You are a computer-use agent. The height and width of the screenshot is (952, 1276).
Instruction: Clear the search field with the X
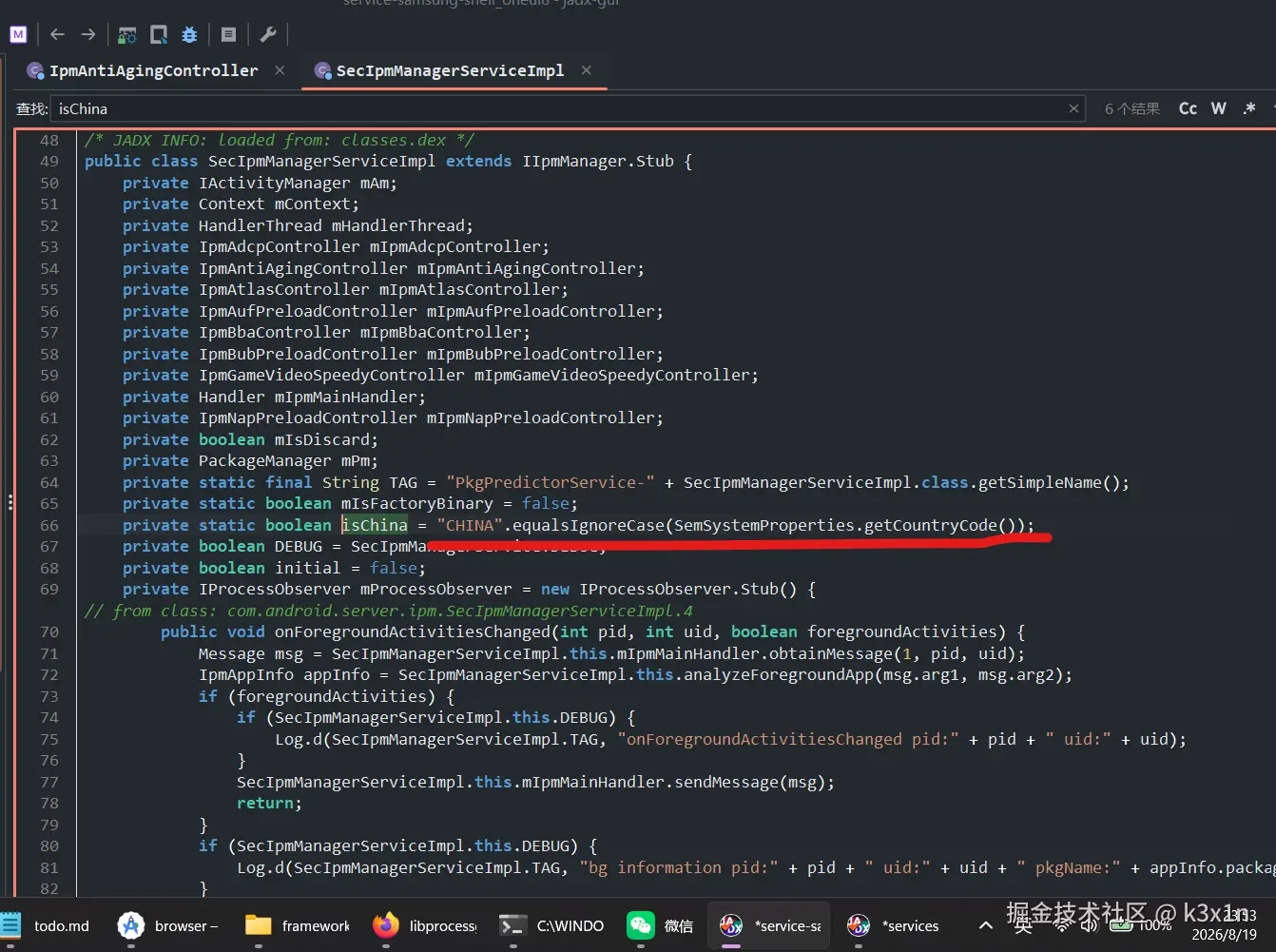[1073, 108]
